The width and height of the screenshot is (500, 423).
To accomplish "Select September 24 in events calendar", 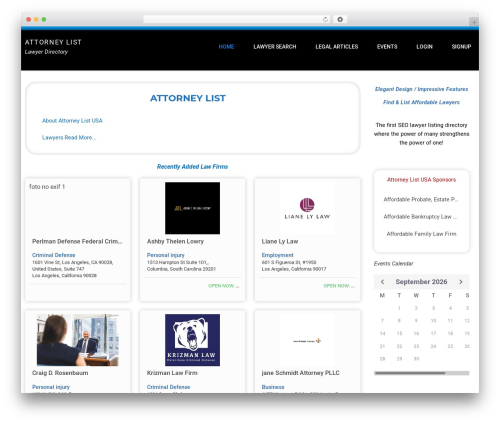I will 433,346.
